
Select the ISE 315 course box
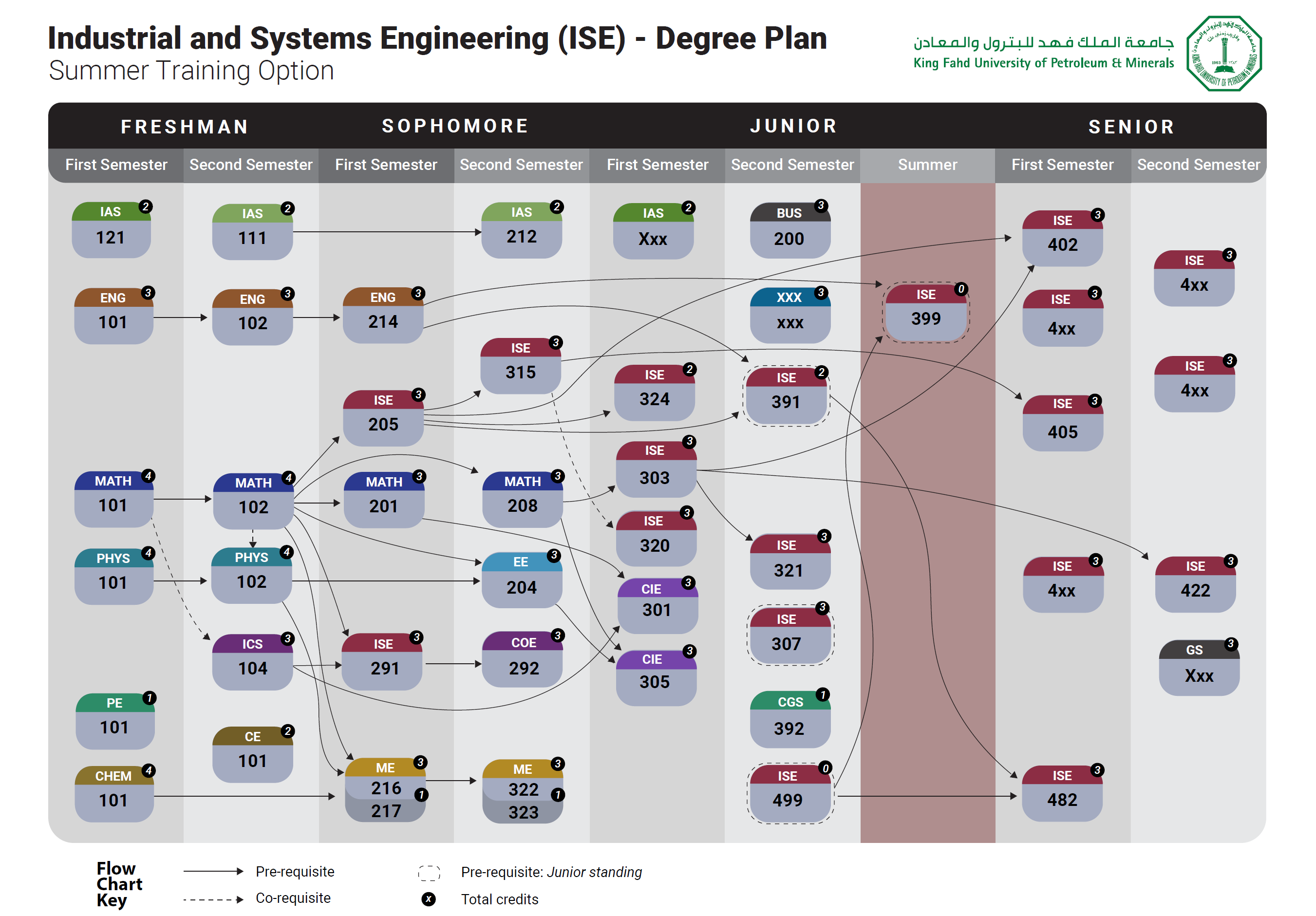point(521,366)
